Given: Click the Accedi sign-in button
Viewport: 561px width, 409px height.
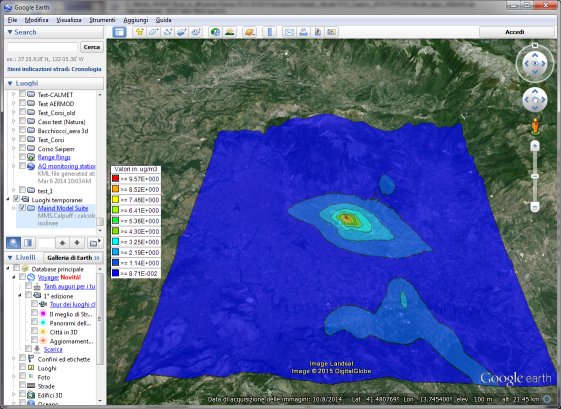Looking at the screenshot, I should coord(514,32).
